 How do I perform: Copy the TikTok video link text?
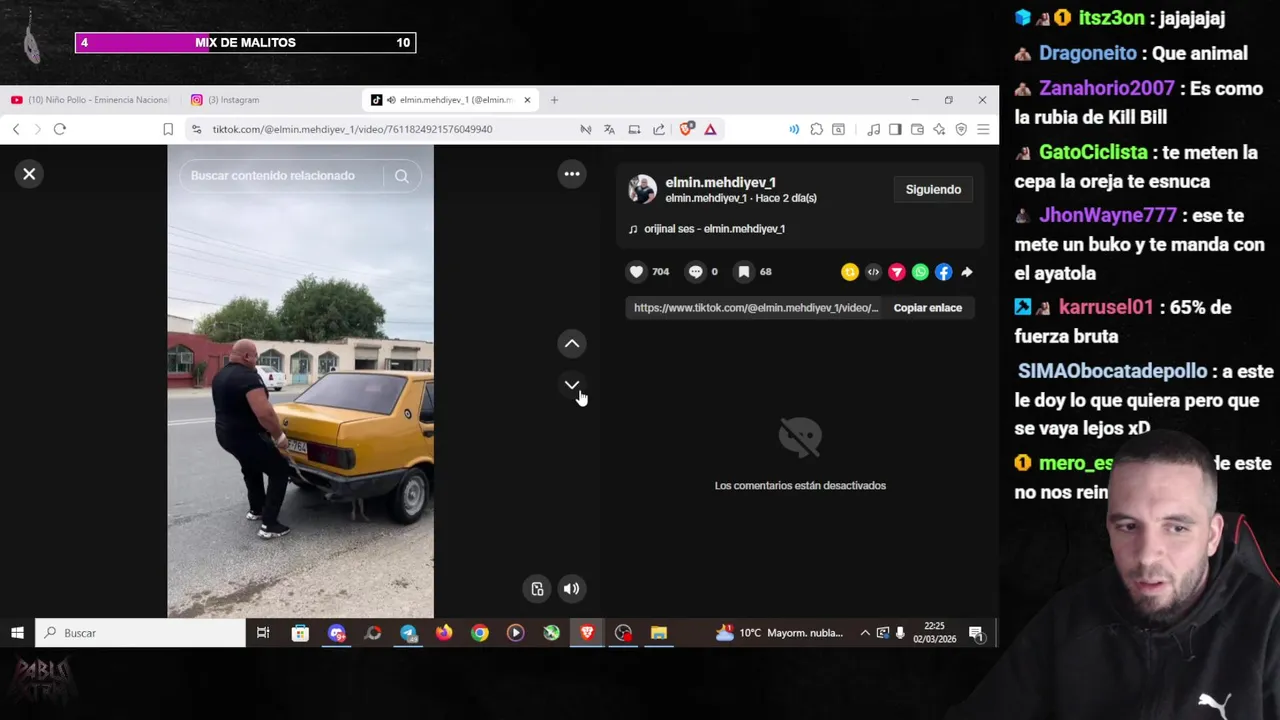pyautogui.click(x=756, y=308)
